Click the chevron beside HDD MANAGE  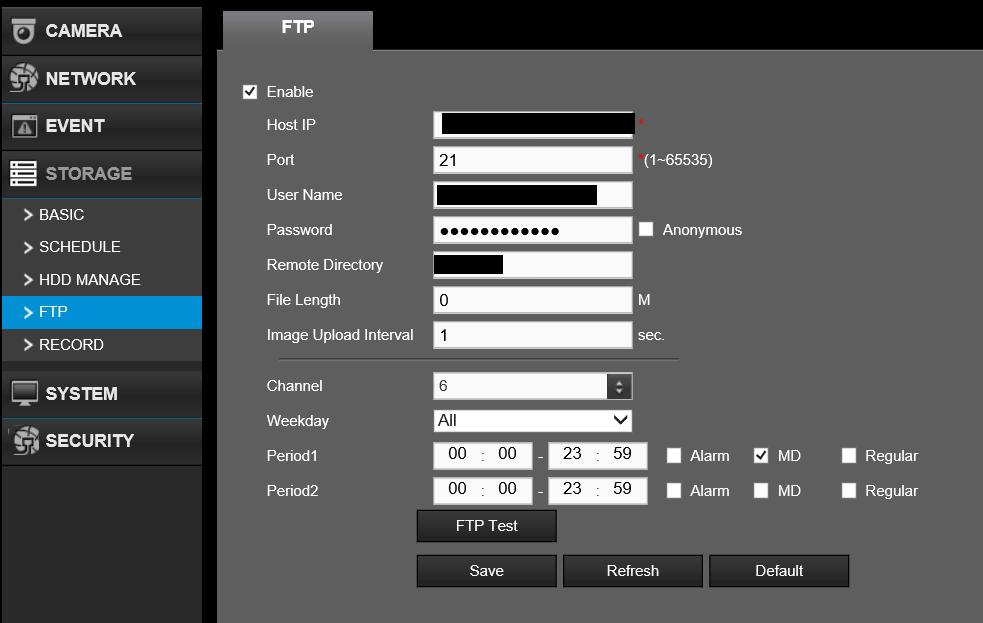tap(28, 280)
